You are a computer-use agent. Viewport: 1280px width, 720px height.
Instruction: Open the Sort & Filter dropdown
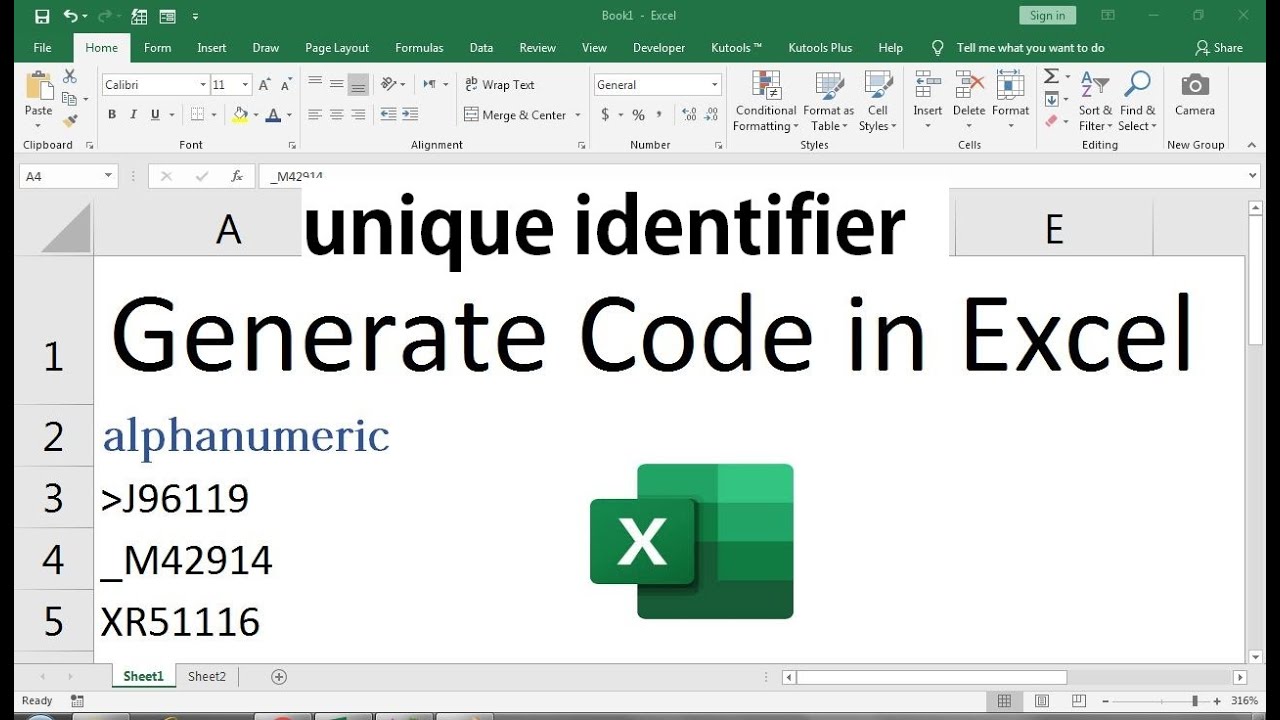1095,101
